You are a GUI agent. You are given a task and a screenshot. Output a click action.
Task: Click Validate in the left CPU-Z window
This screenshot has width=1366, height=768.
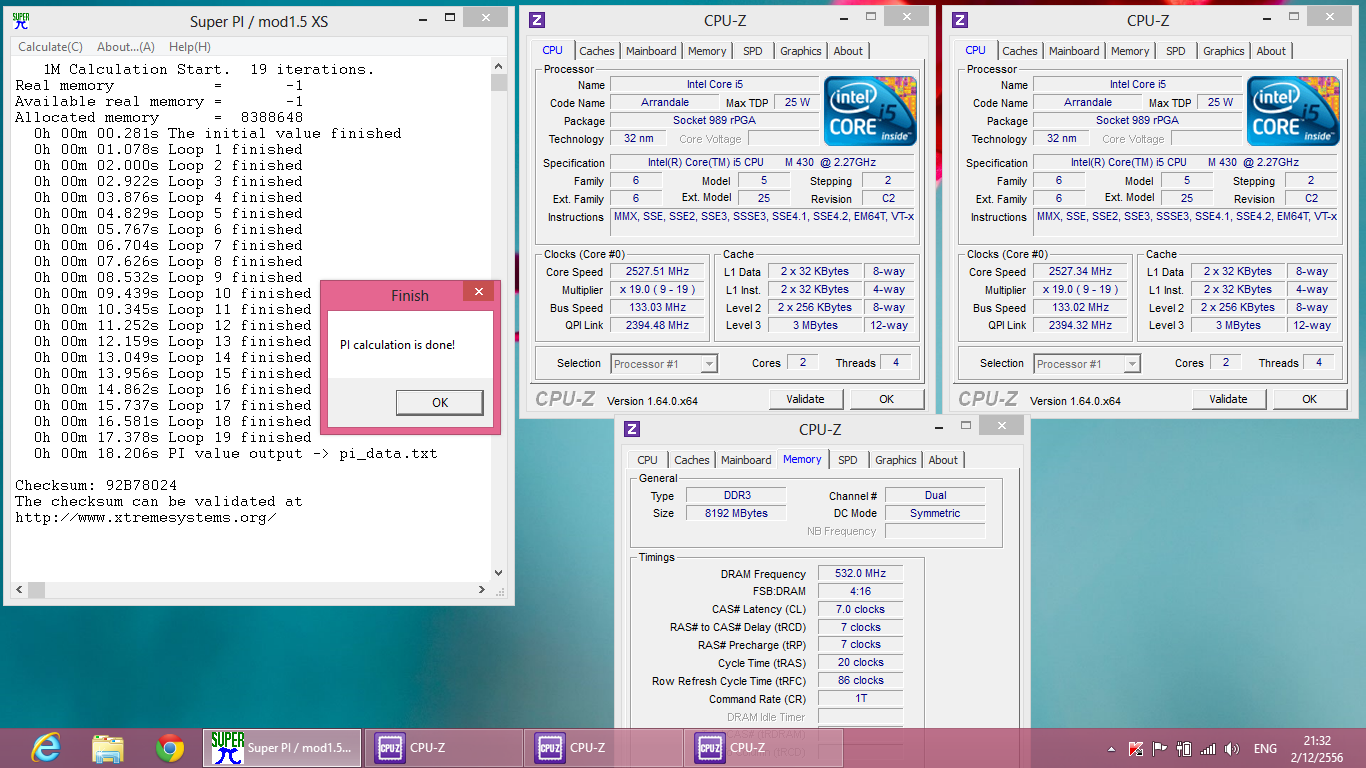pyautogui.click(x=806, y=399)
